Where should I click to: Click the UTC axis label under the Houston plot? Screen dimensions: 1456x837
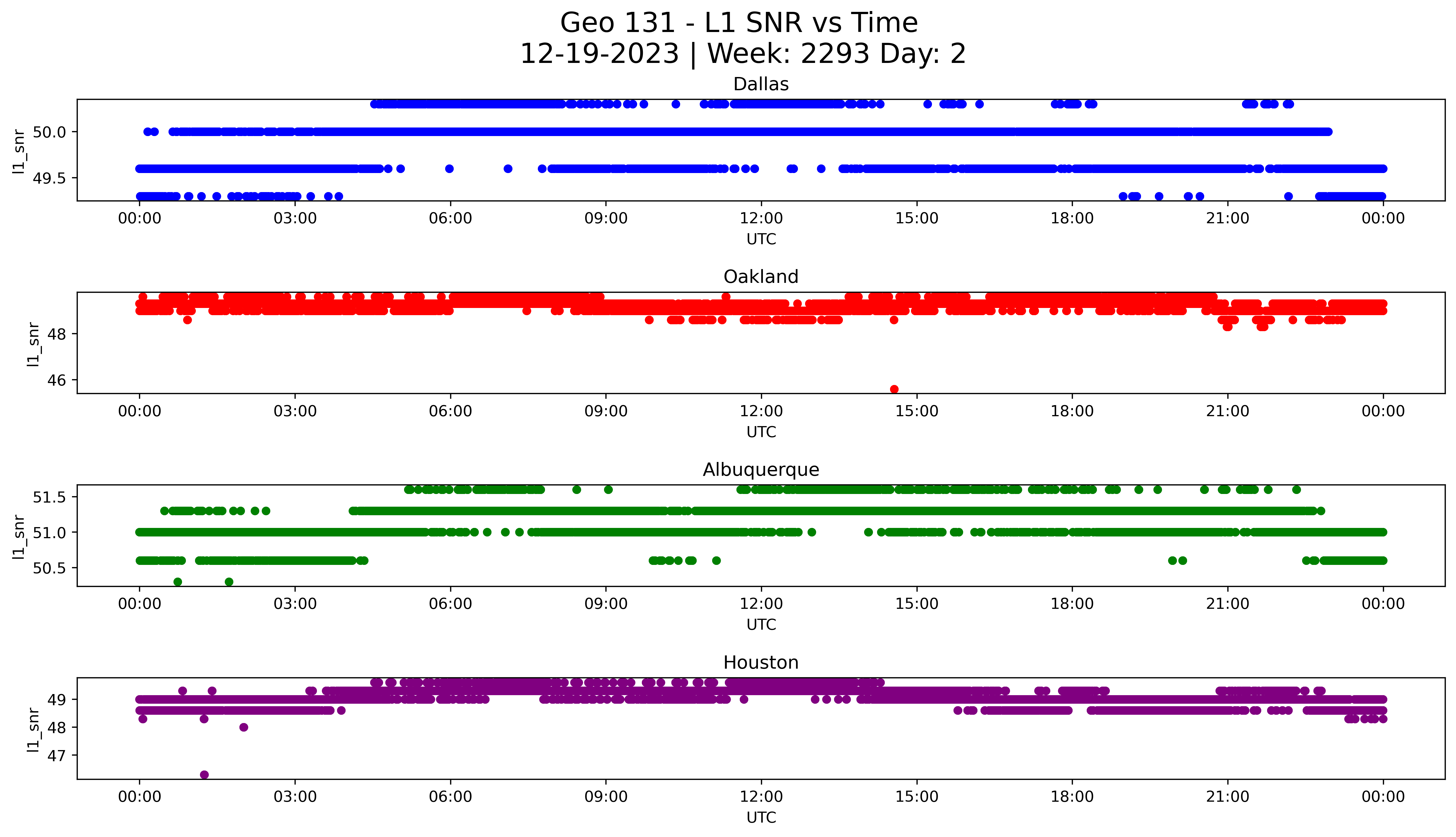[x=761, y=817]
